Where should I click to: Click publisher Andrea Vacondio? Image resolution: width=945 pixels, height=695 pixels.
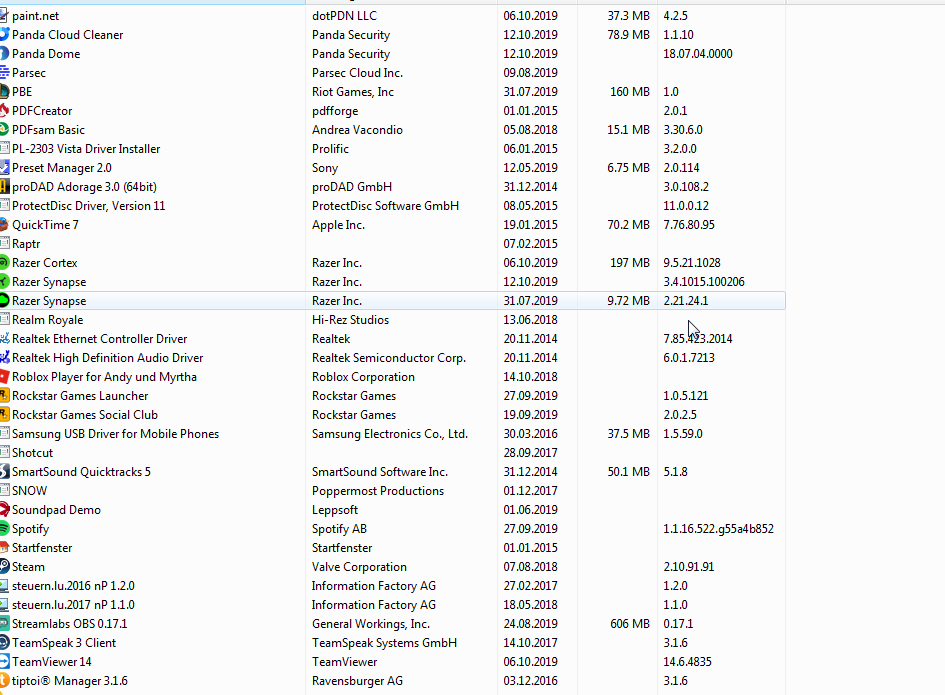[357, 130]
